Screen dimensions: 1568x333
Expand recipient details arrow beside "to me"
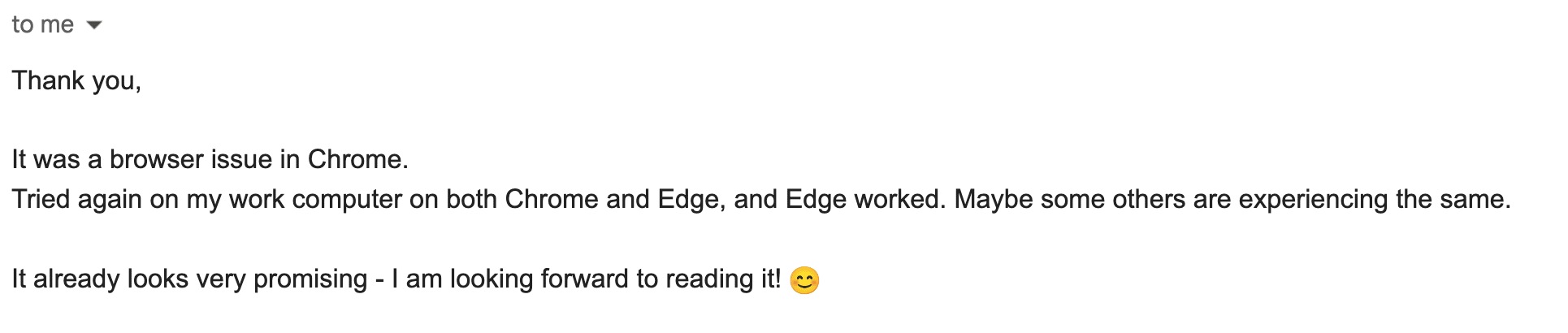click(x=94, y=25)
